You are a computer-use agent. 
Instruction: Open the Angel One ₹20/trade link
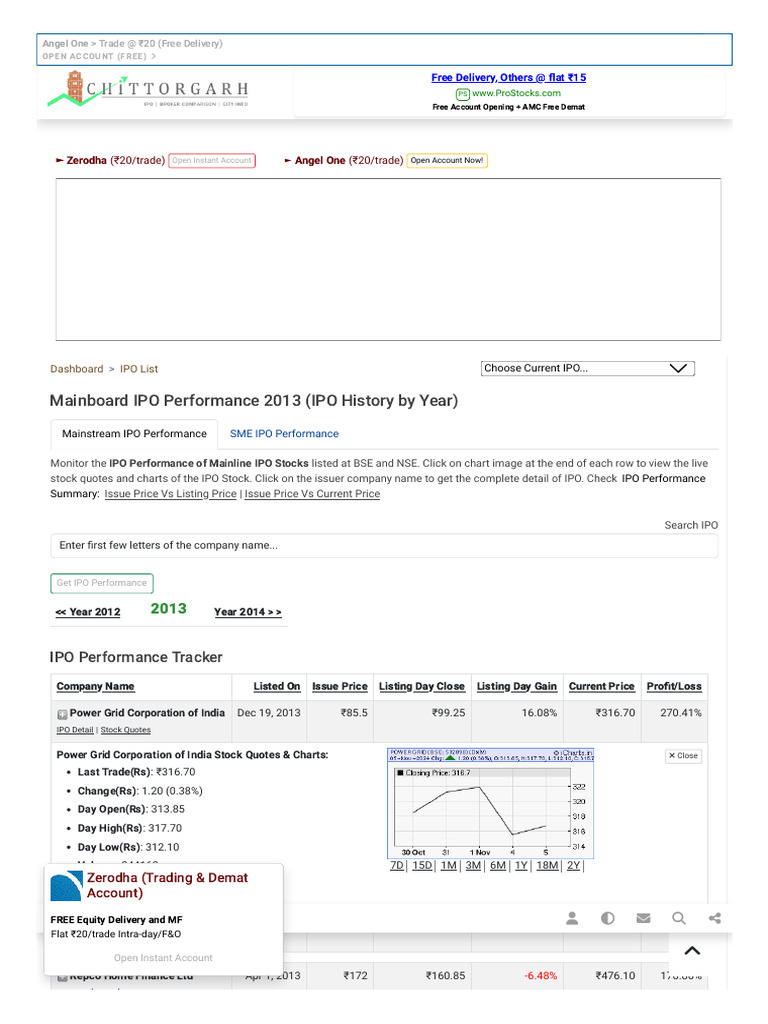coord(349,161)
